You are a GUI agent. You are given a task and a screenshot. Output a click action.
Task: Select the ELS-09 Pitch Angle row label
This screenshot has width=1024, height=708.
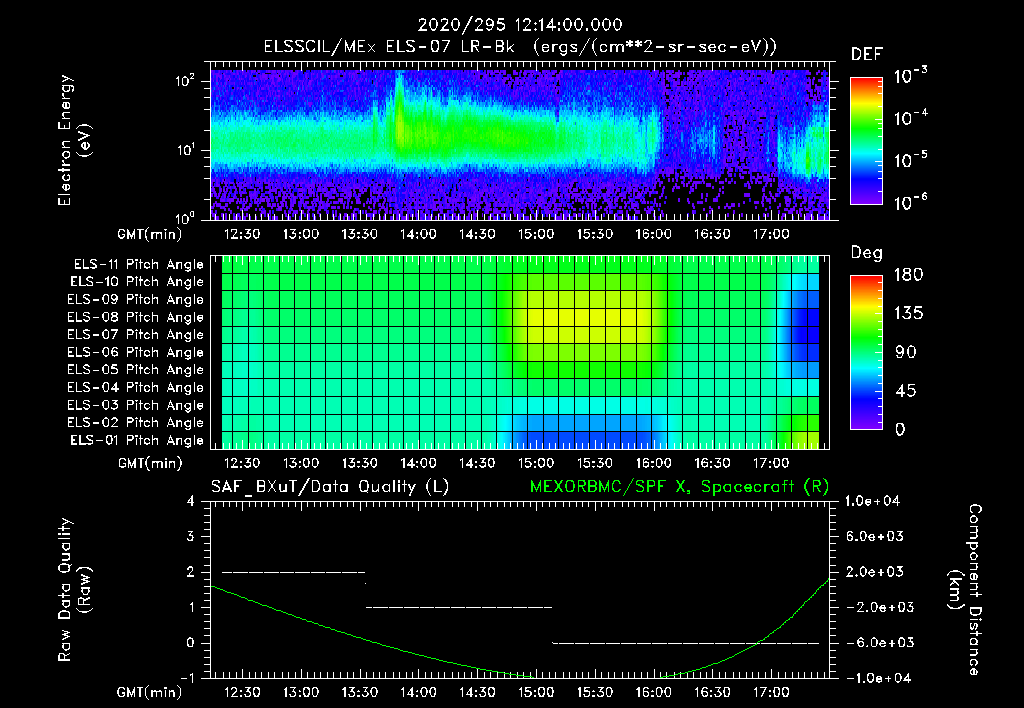pyautogui.click(x=135, y=300)
